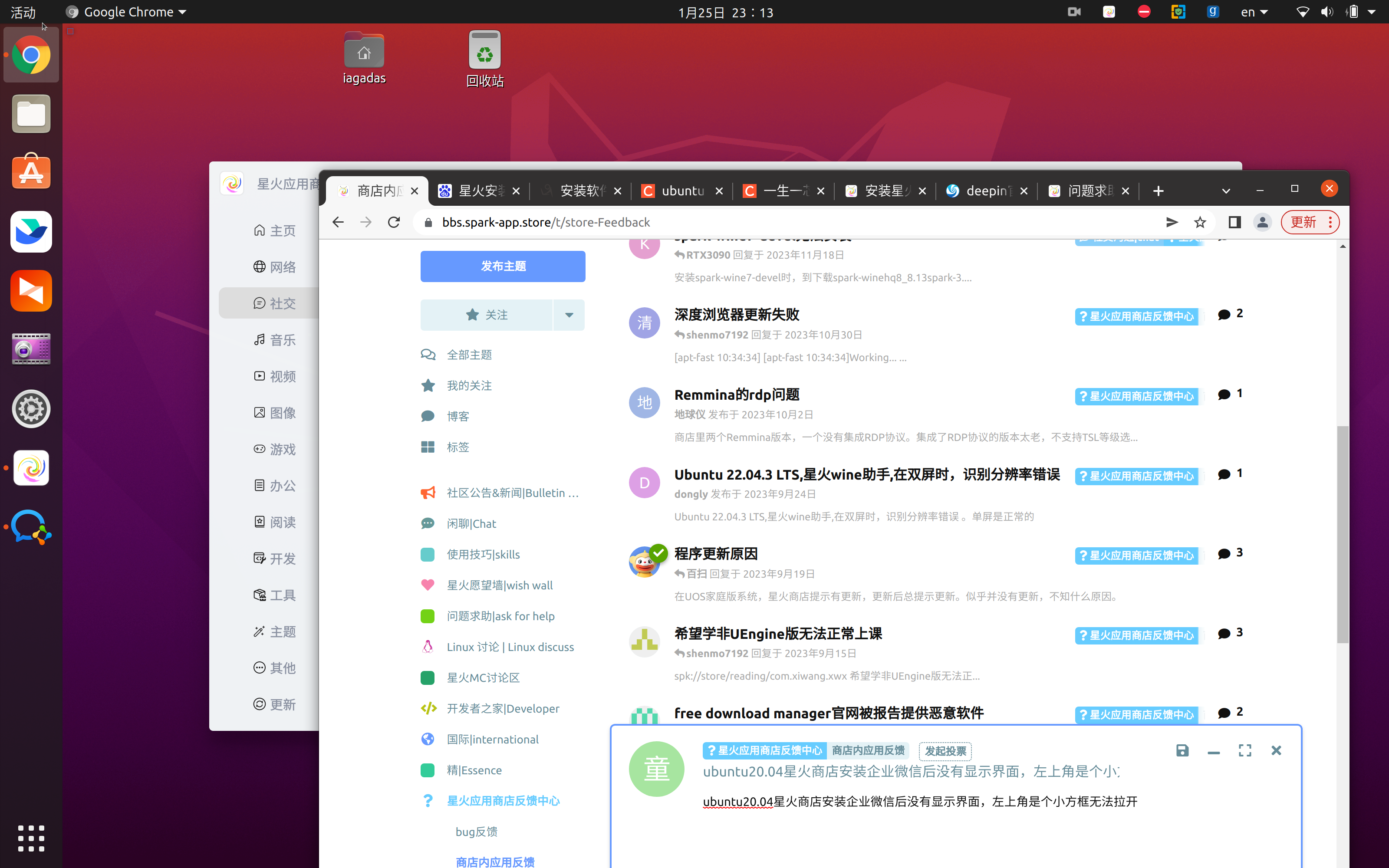Click volume icon in top bar

1327,12
